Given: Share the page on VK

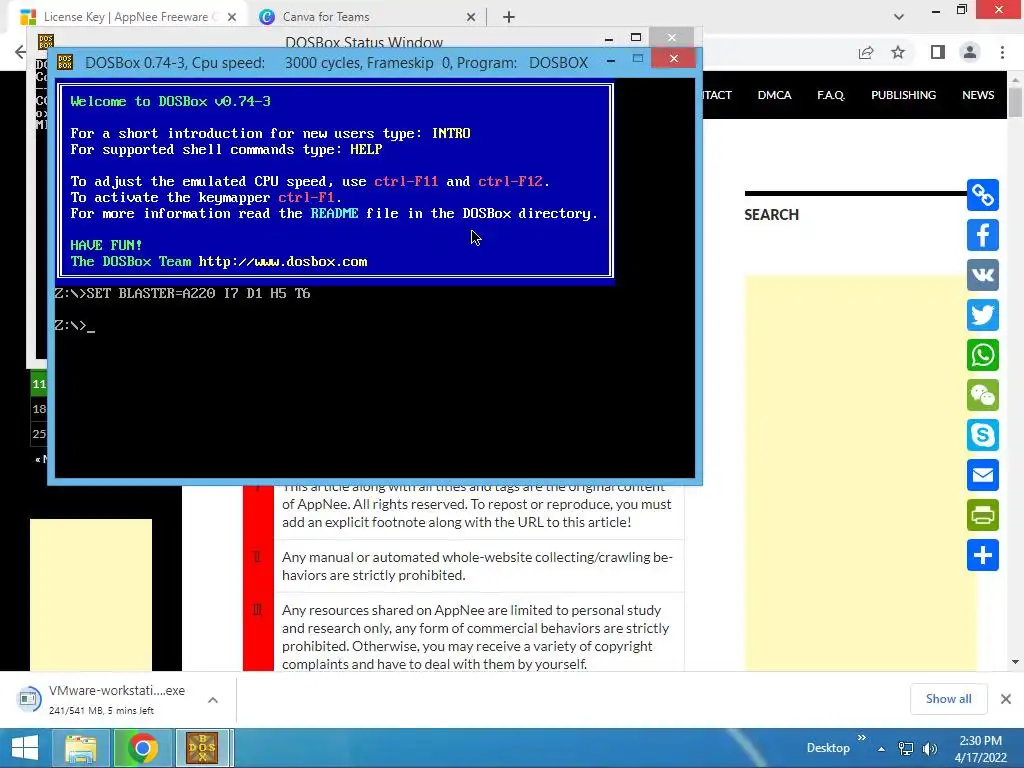Looking at the screenshot, I should pyautogui.click(x=982, y=275).
